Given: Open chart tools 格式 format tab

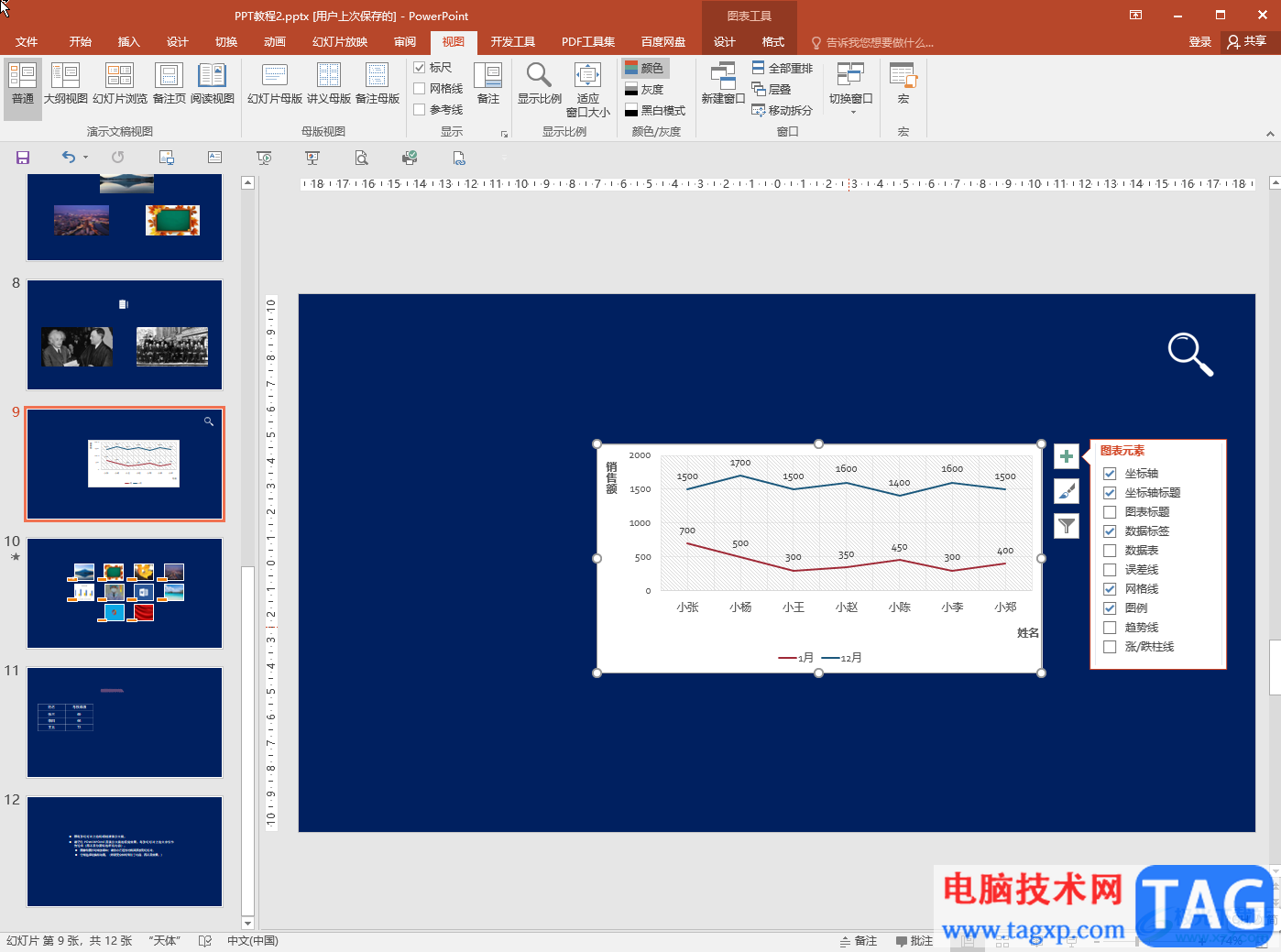Looking at the screenshot, I should tap(773, 42).
